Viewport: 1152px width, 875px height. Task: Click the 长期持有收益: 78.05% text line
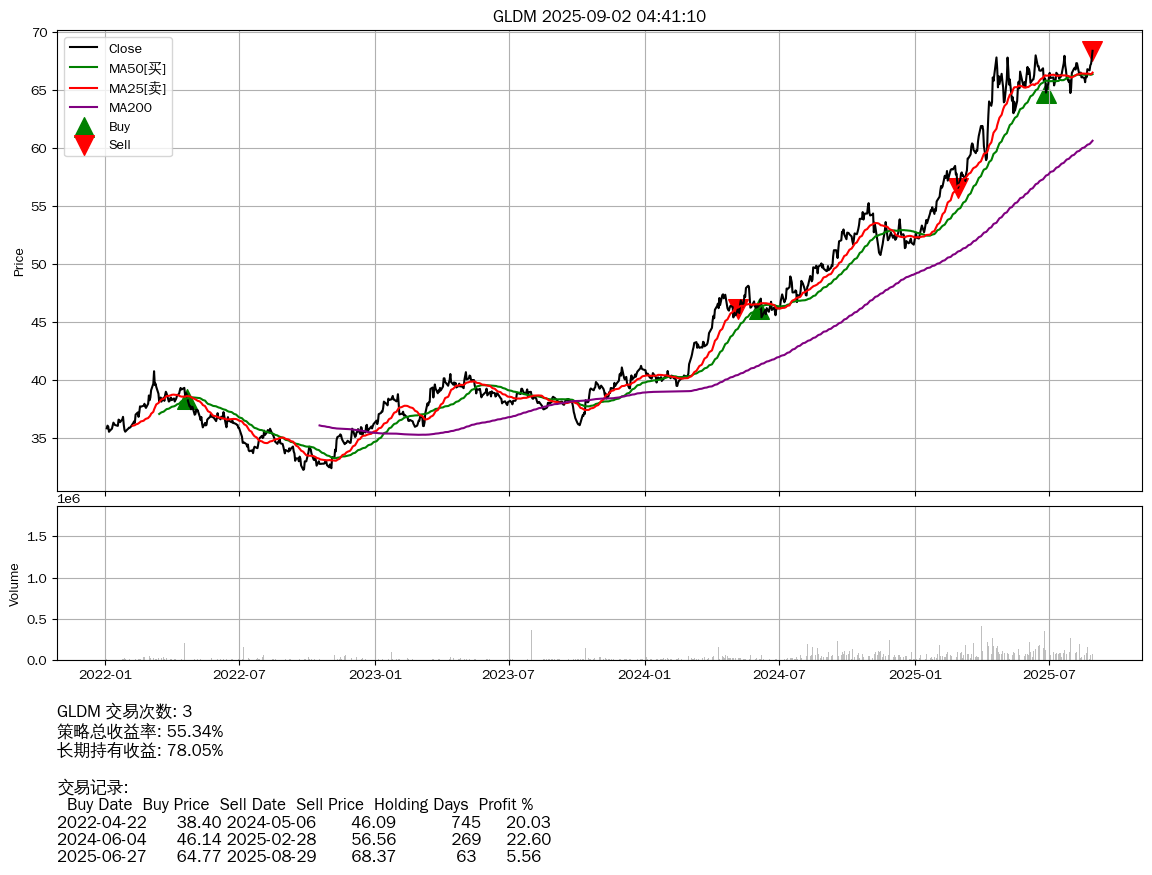(140, 750)
